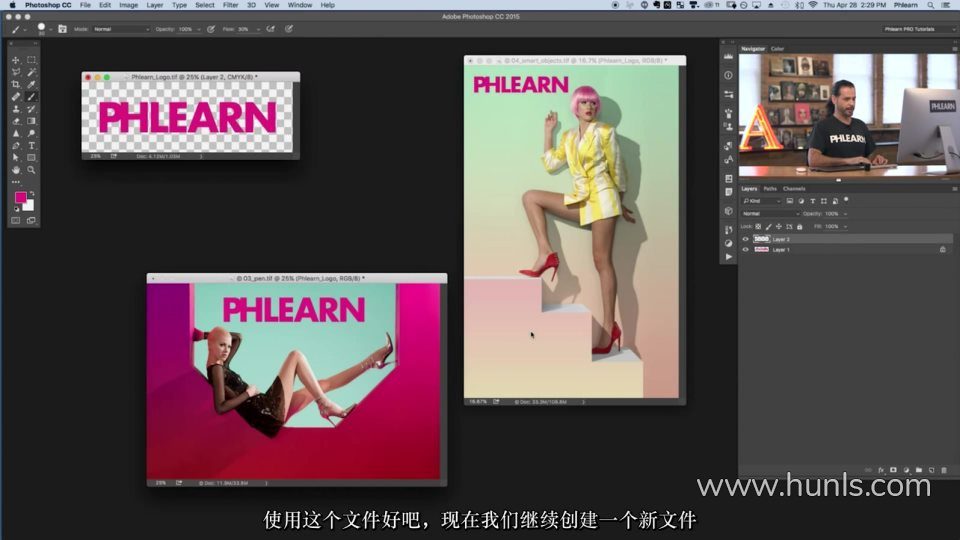Toggle the layer filter on/off switch
This screenshot has width=960, height=540.
click(x=846, y=200)
